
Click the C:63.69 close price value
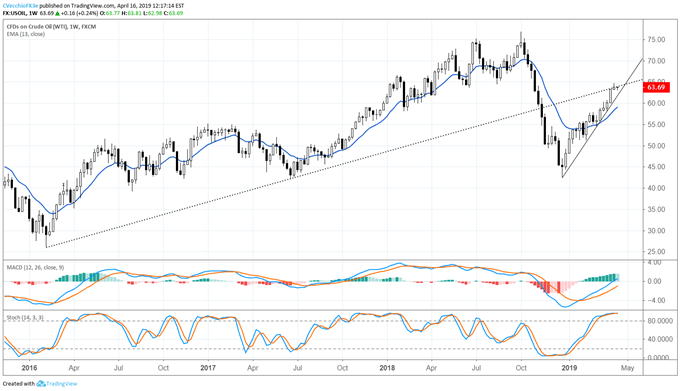[173, 13]
